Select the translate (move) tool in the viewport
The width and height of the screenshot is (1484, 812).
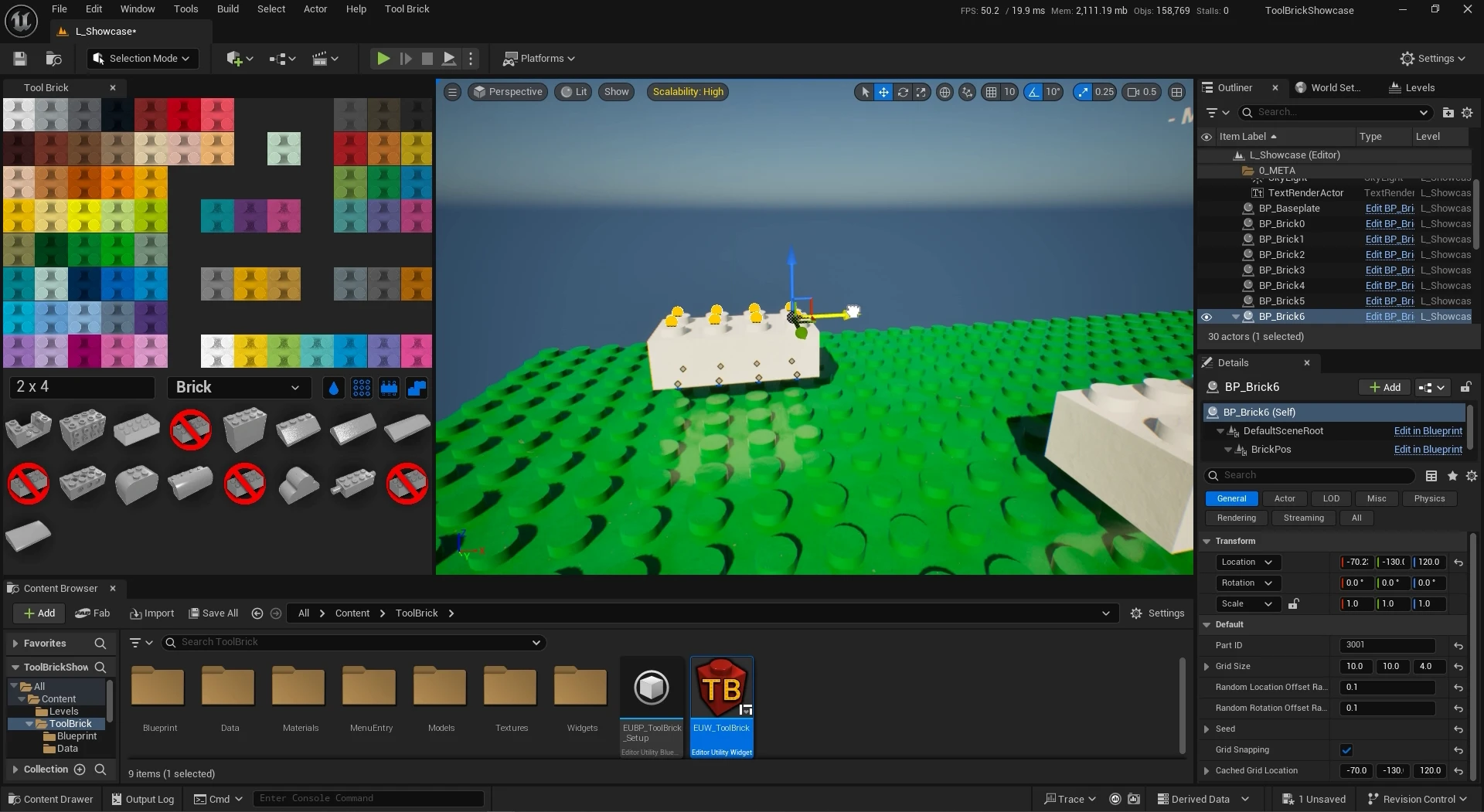(883, 92)
